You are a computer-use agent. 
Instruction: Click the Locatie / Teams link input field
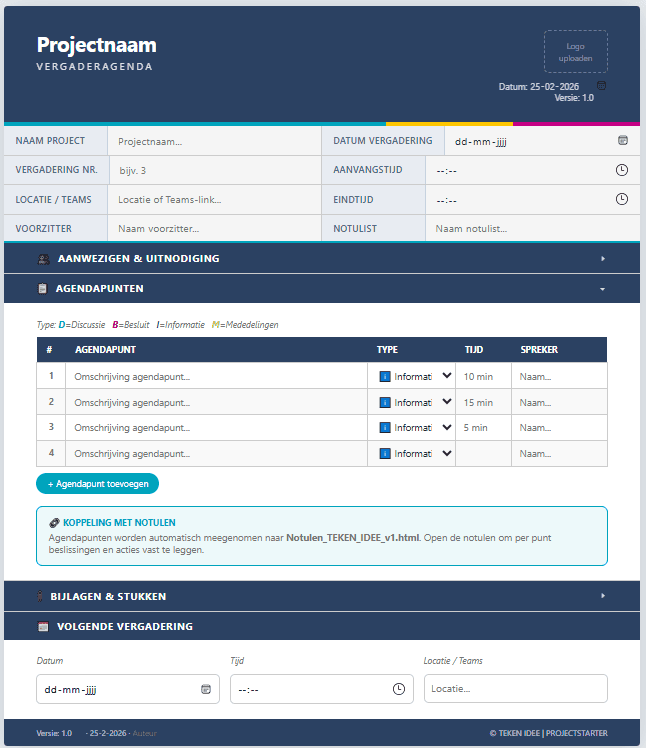pos(214,199)
